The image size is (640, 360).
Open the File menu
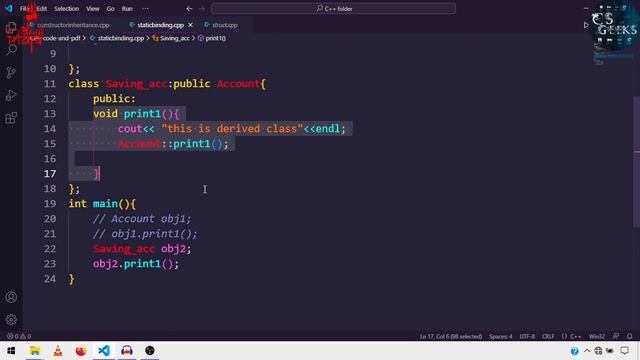point(24,9)
